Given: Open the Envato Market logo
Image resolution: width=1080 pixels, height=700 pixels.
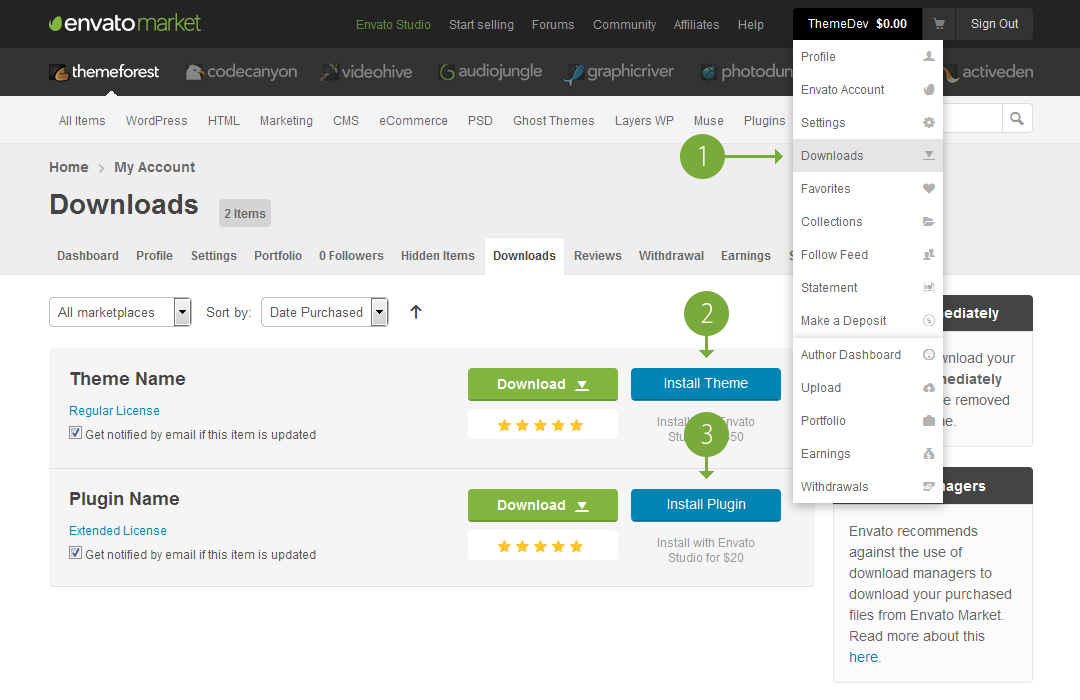Looking at the screenshot, I should tap(125, 23).
